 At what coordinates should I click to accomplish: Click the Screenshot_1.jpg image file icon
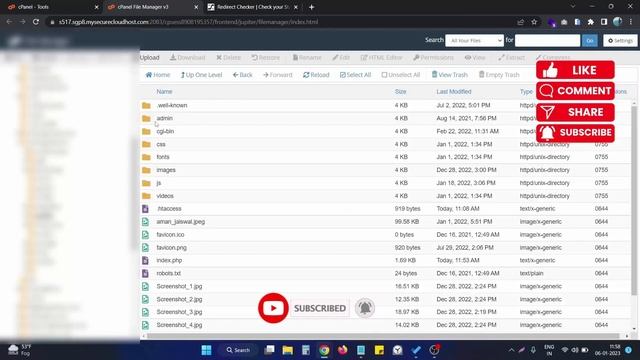coord(145,287)
